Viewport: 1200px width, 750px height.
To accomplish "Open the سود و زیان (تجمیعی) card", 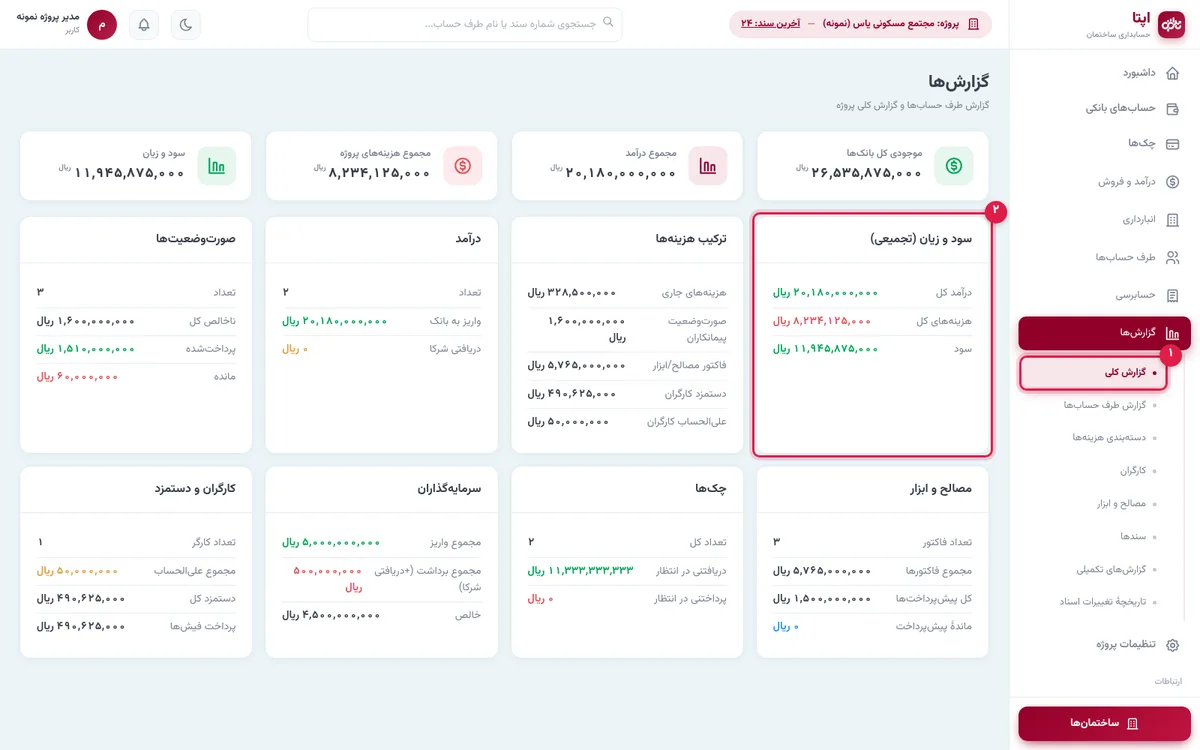I will coord(872,334).
